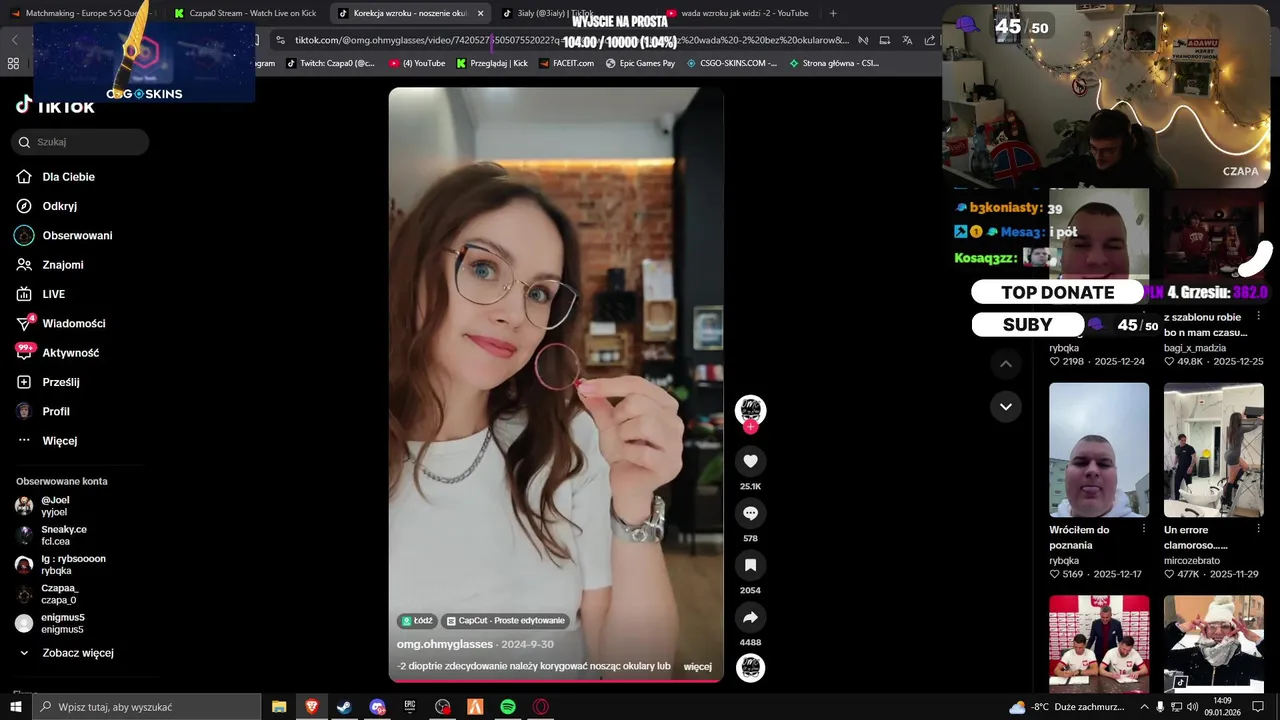Click the Łódź location tag
1280x720 pixels.
click(x=416, y=621)
